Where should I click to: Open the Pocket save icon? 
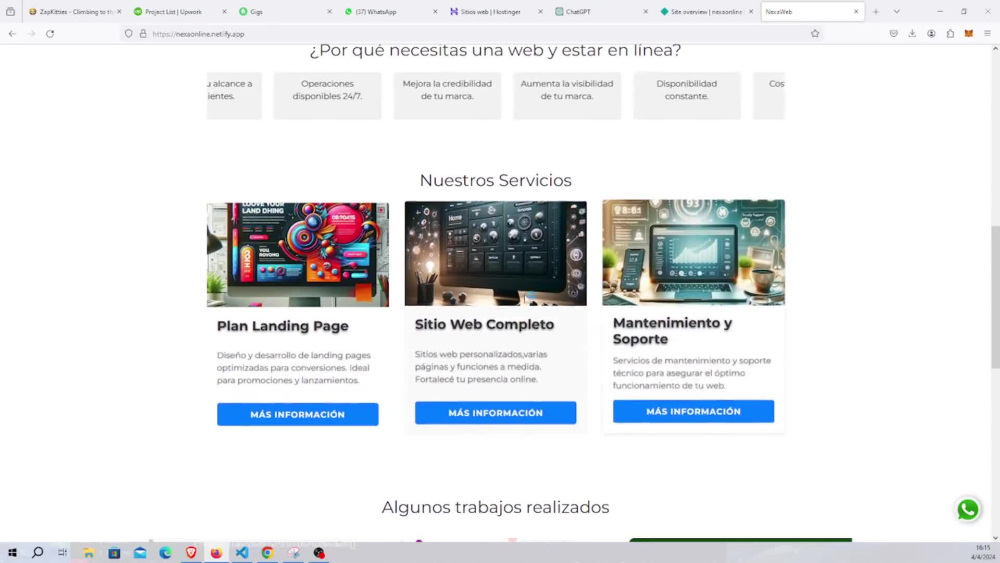tap(893, 34)
